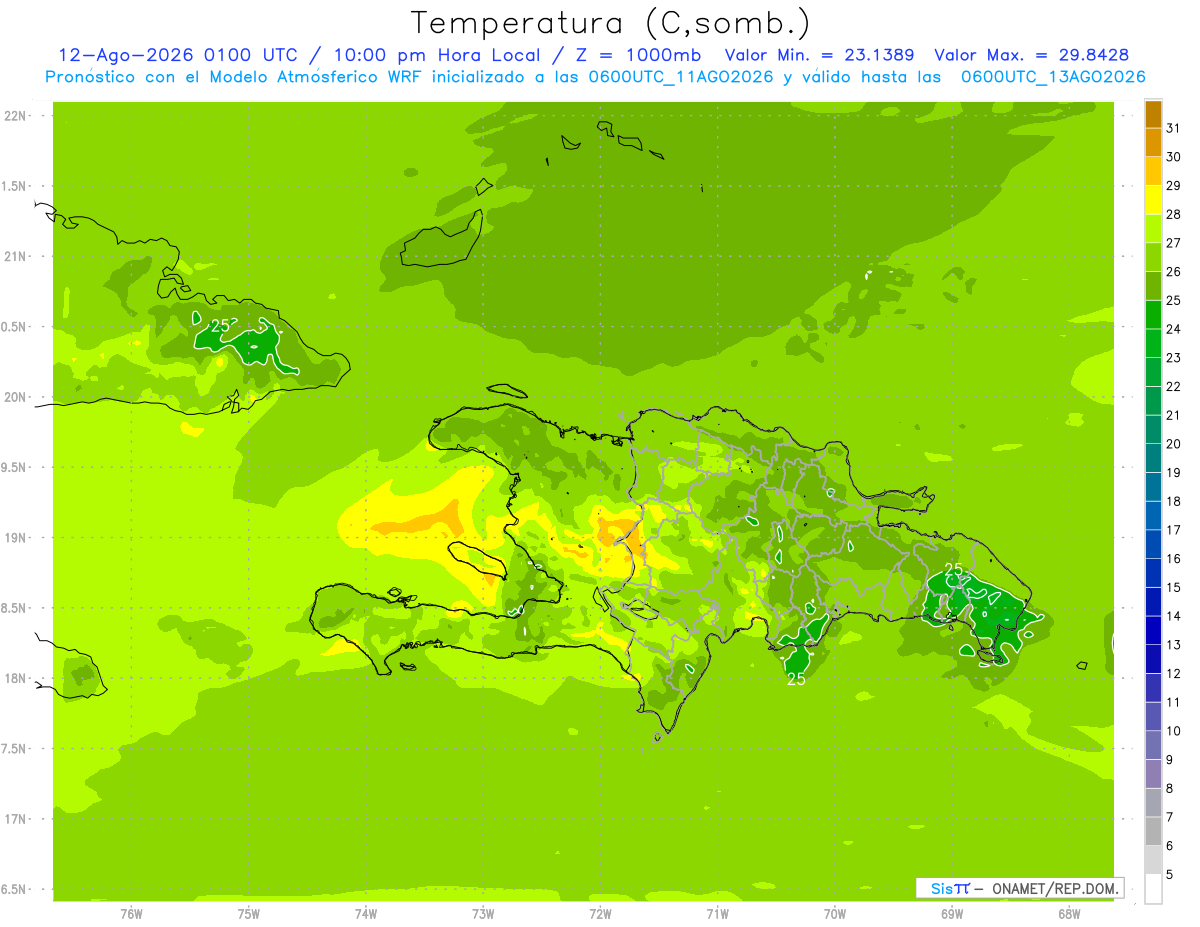
Task: Click the "69W" longitude label
Action: (x=952, y=913)
